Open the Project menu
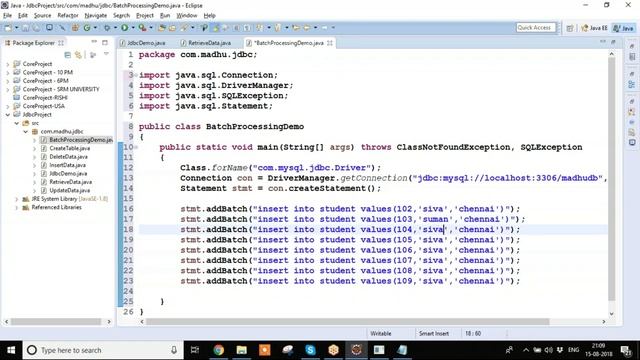 pyautogui.click(x=144, y=16)
